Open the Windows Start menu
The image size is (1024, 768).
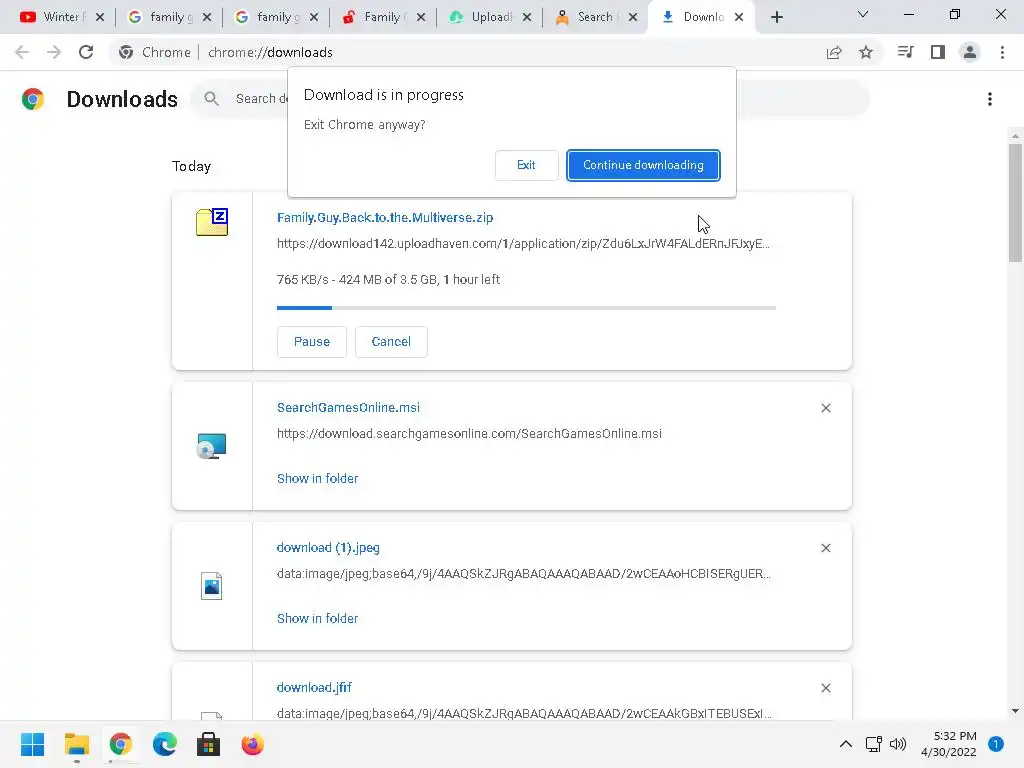(x=33, y=744)
